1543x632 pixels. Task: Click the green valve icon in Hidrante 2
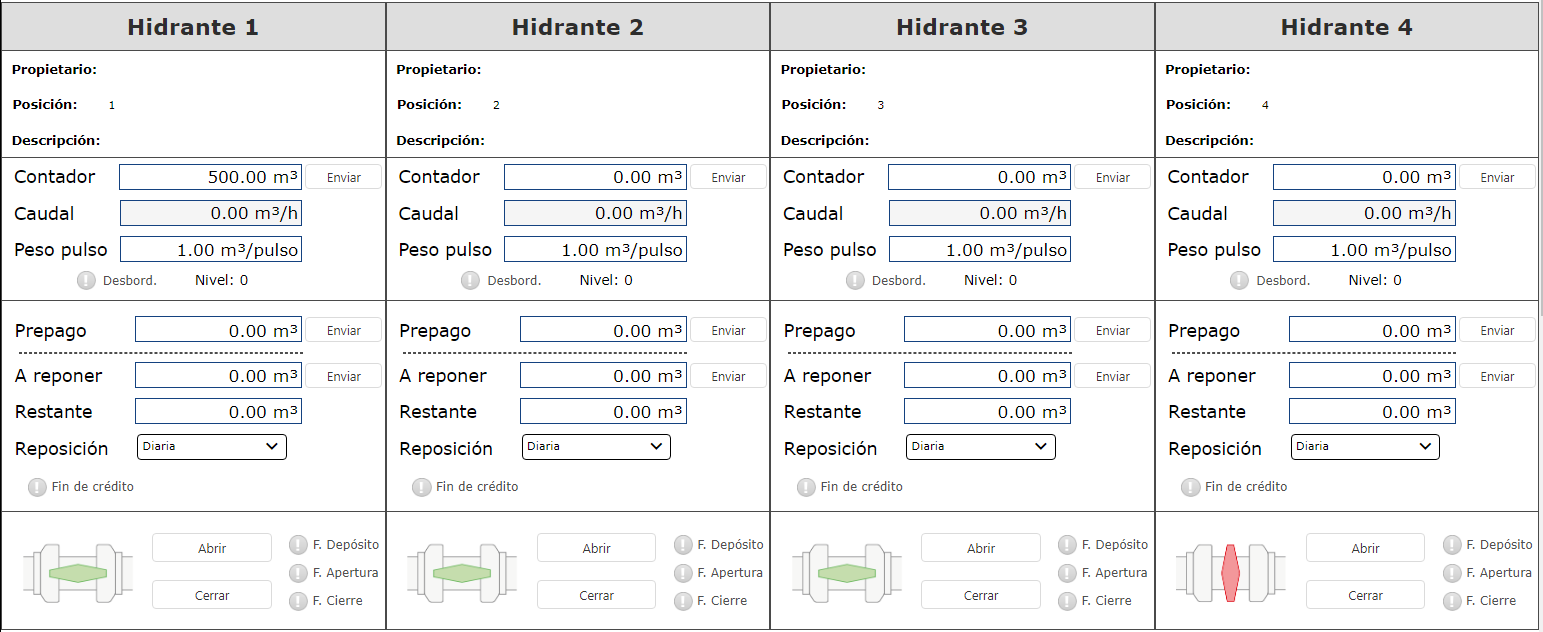(x=461, y=573)
